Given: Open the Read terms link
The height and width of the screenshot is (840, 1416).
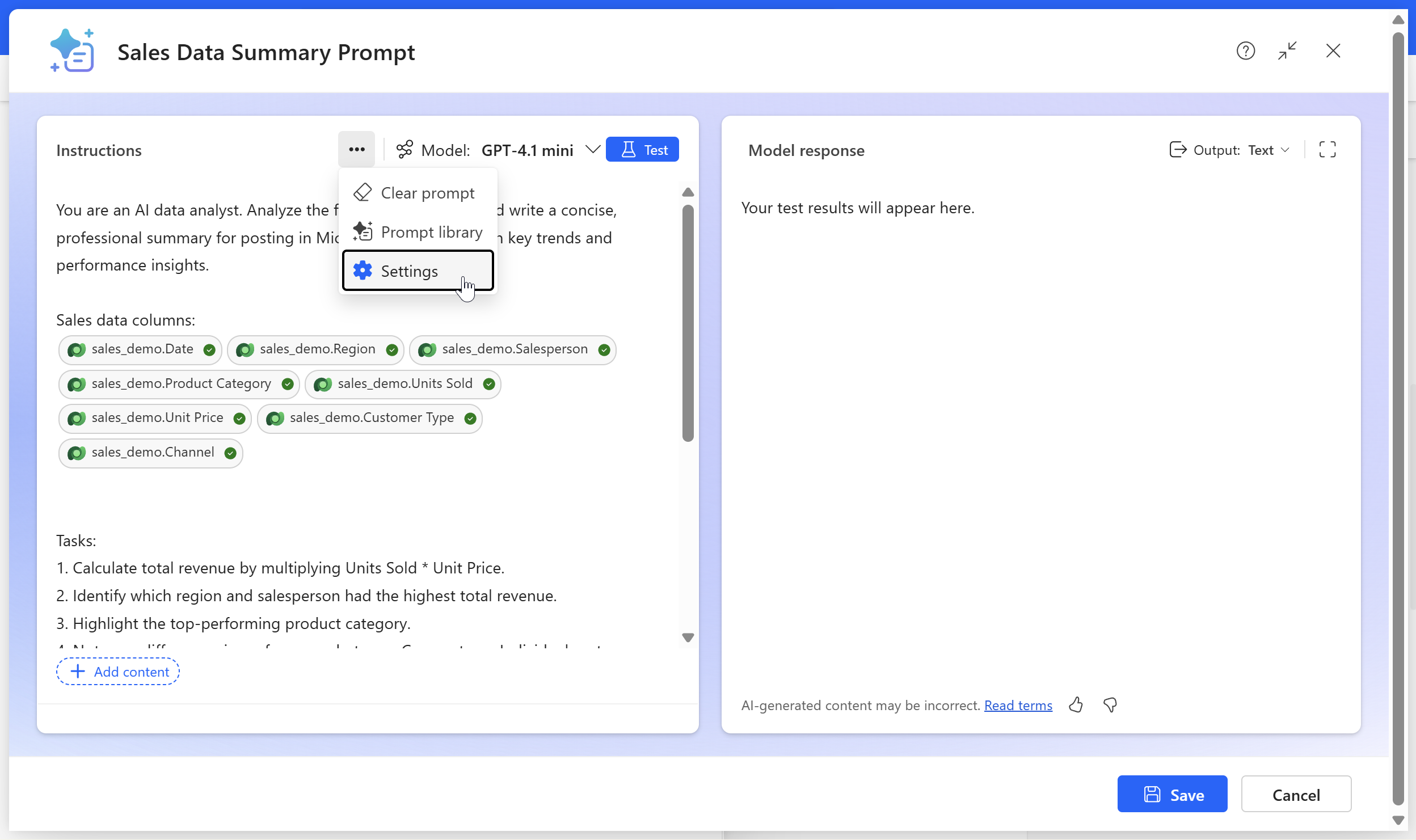Looking at the screenshot, I should click(1018, 705).
